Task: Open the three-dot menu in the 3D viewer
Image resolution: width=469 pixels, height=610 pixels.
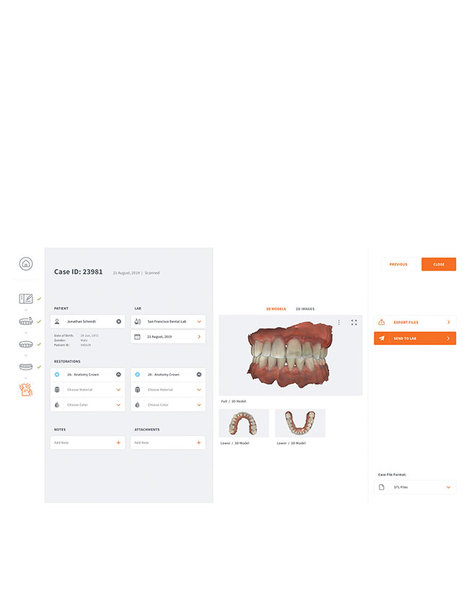Action: point(339,323)
